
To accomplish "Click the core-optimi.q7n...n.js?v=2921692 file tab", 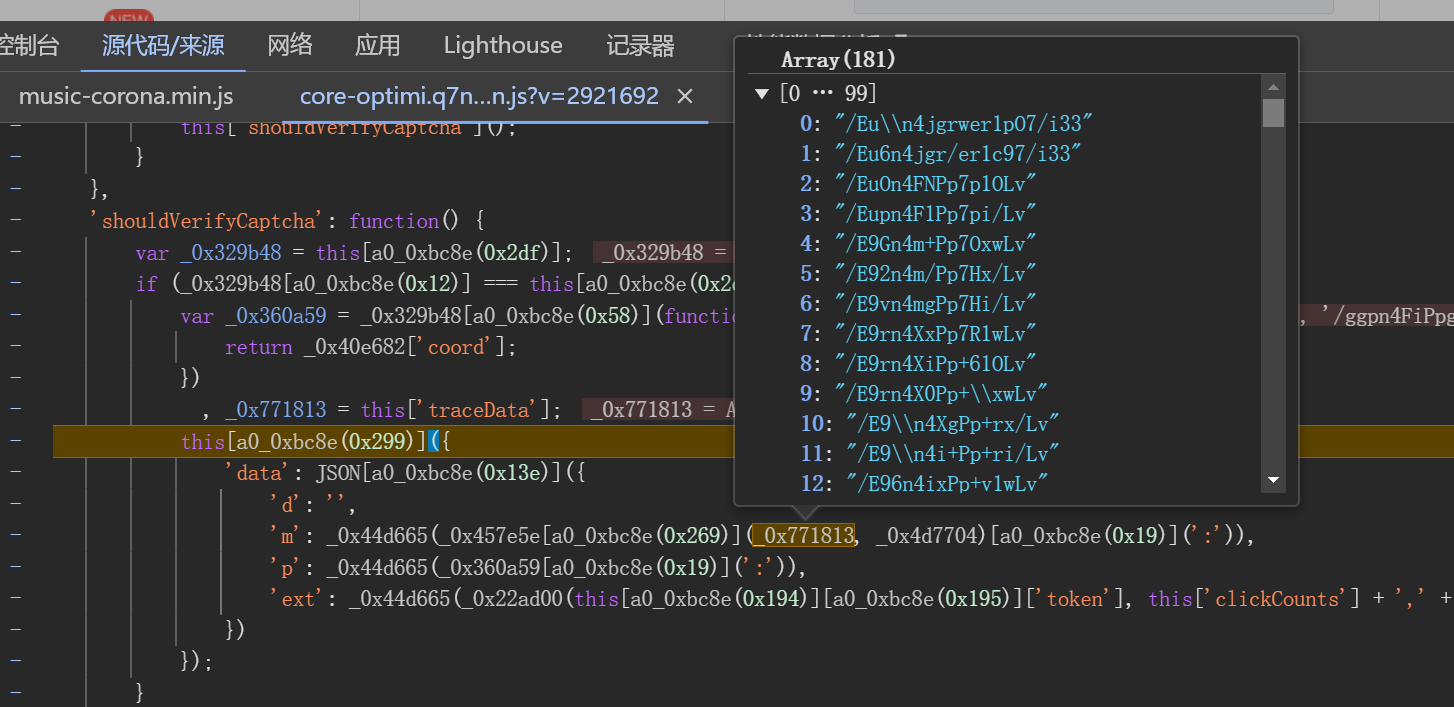I will pyautogui.click(x=479, y=96).
